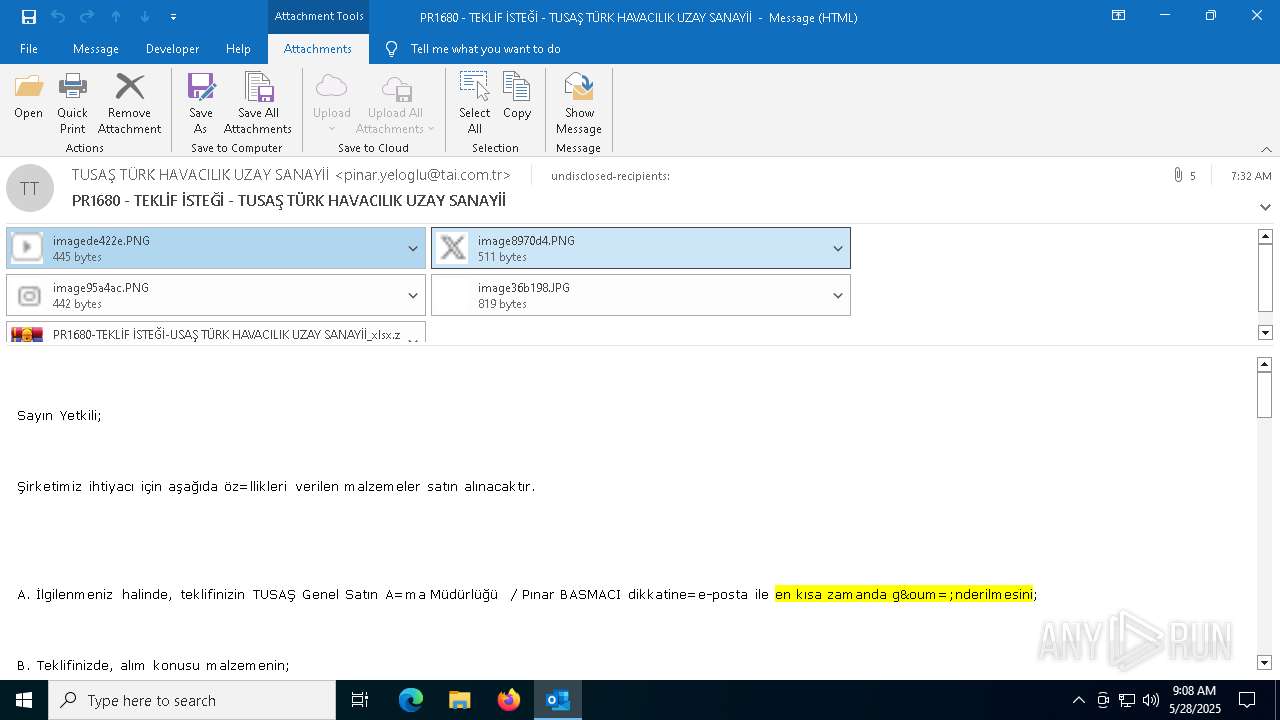
Task: Open the notifications action center
Action: pyautogui.click(x=1247, y=700)
